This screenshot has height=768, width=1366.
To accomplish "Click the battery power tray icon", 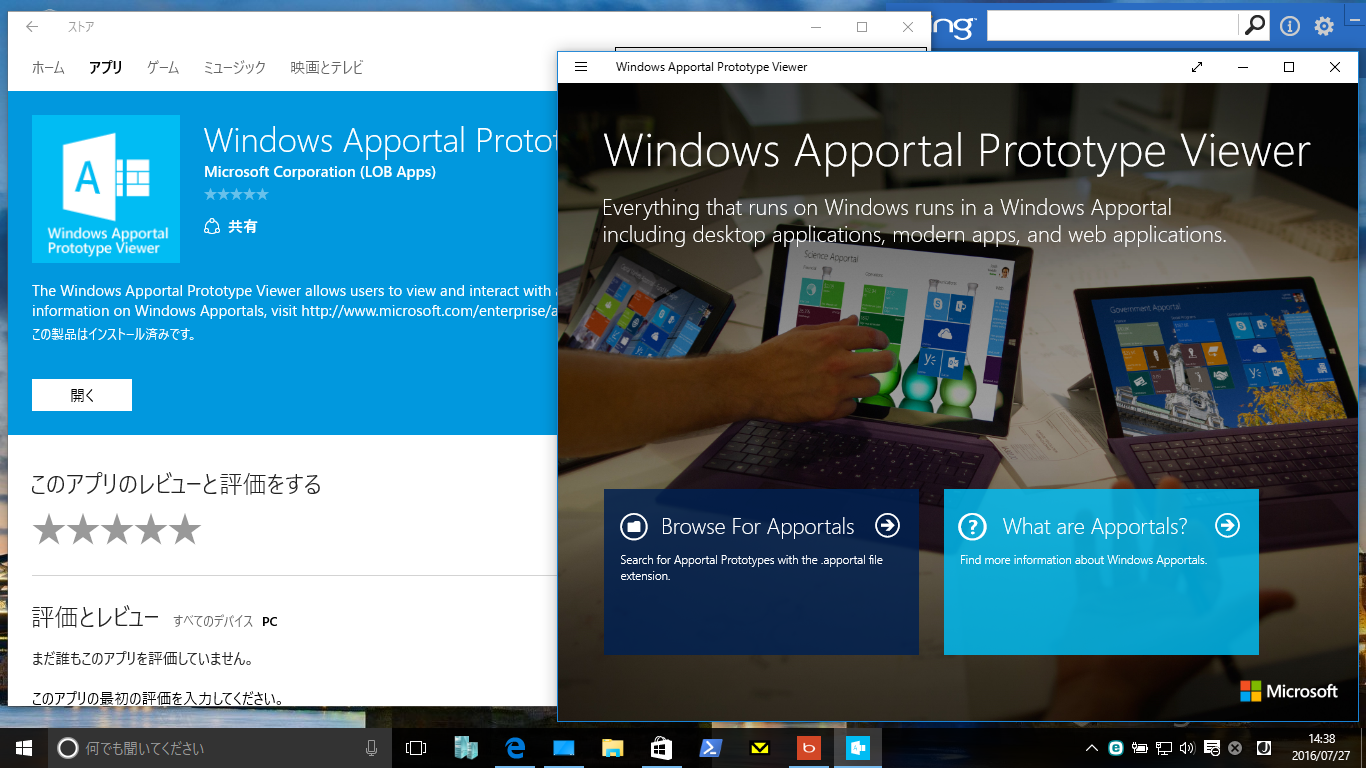I will (1140, 748).
